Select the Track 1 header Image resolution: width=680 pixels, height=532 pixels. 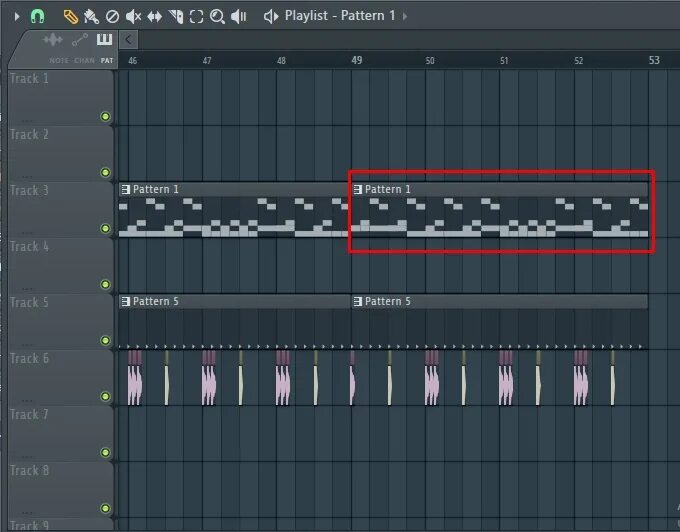pyautogui.click(x=61, y=98)
